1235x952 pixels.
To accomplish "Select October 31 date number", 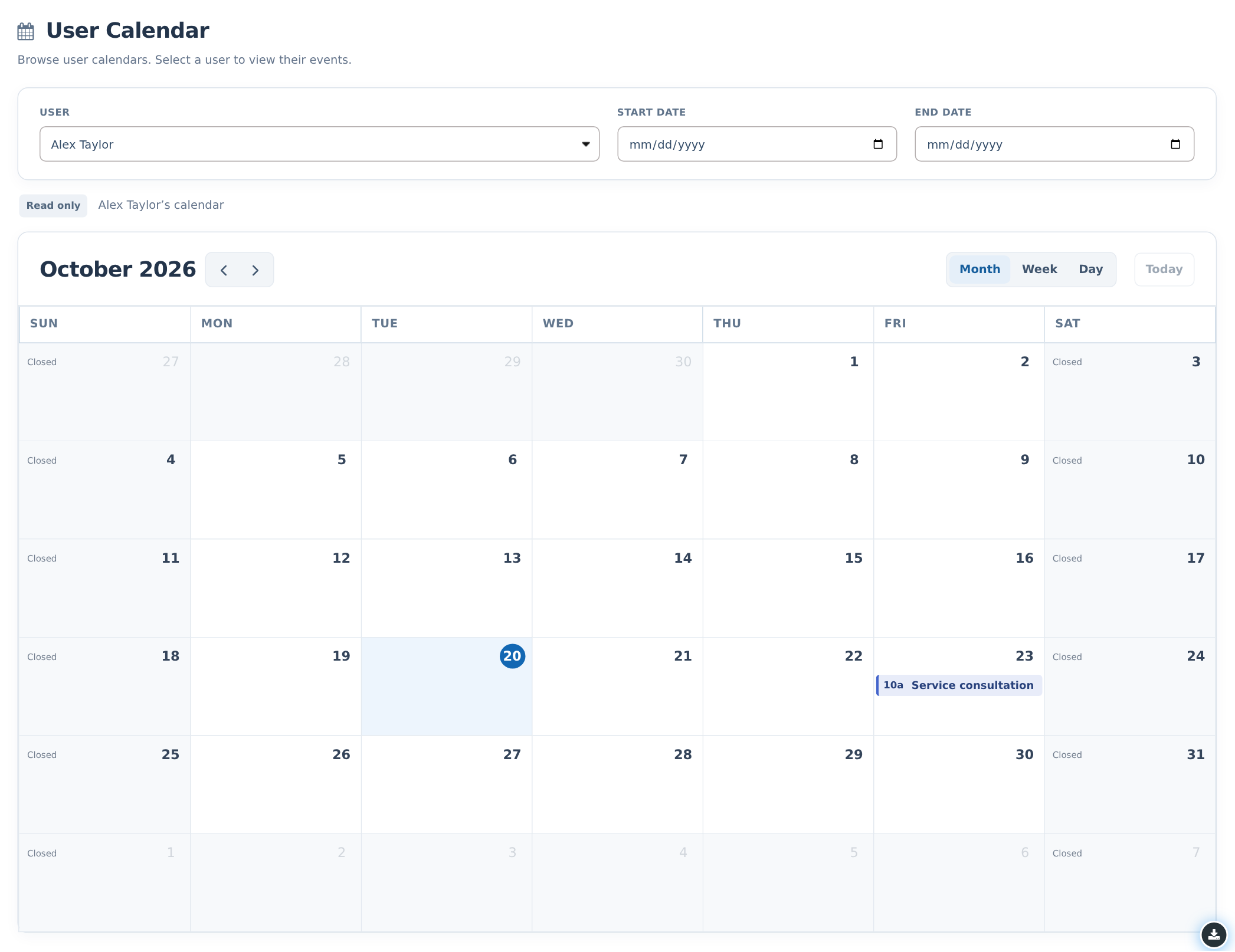I will click(1195, 754).
